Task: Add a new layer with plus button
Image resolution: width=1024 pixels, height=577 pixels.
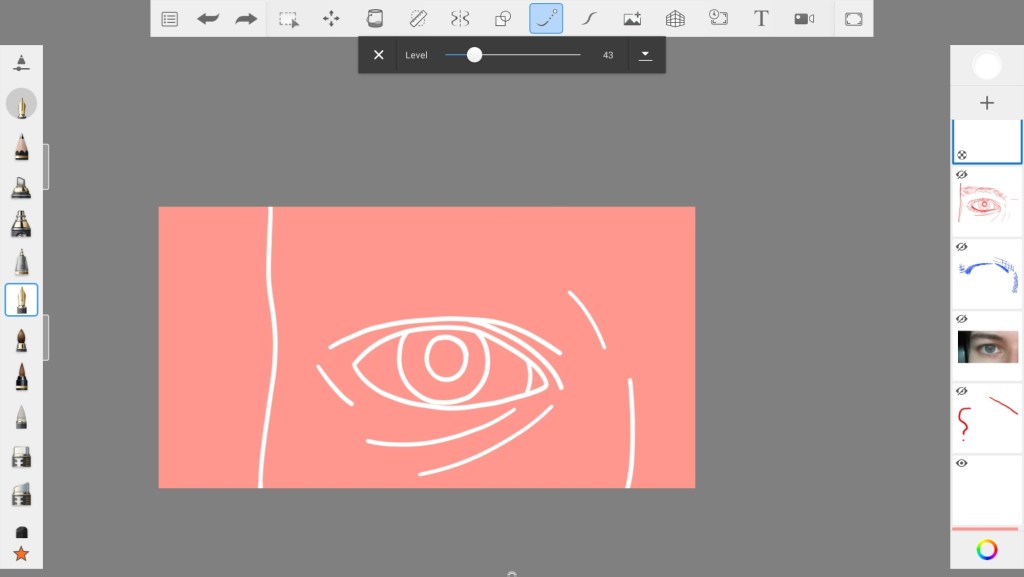Action: pos(987,103)
